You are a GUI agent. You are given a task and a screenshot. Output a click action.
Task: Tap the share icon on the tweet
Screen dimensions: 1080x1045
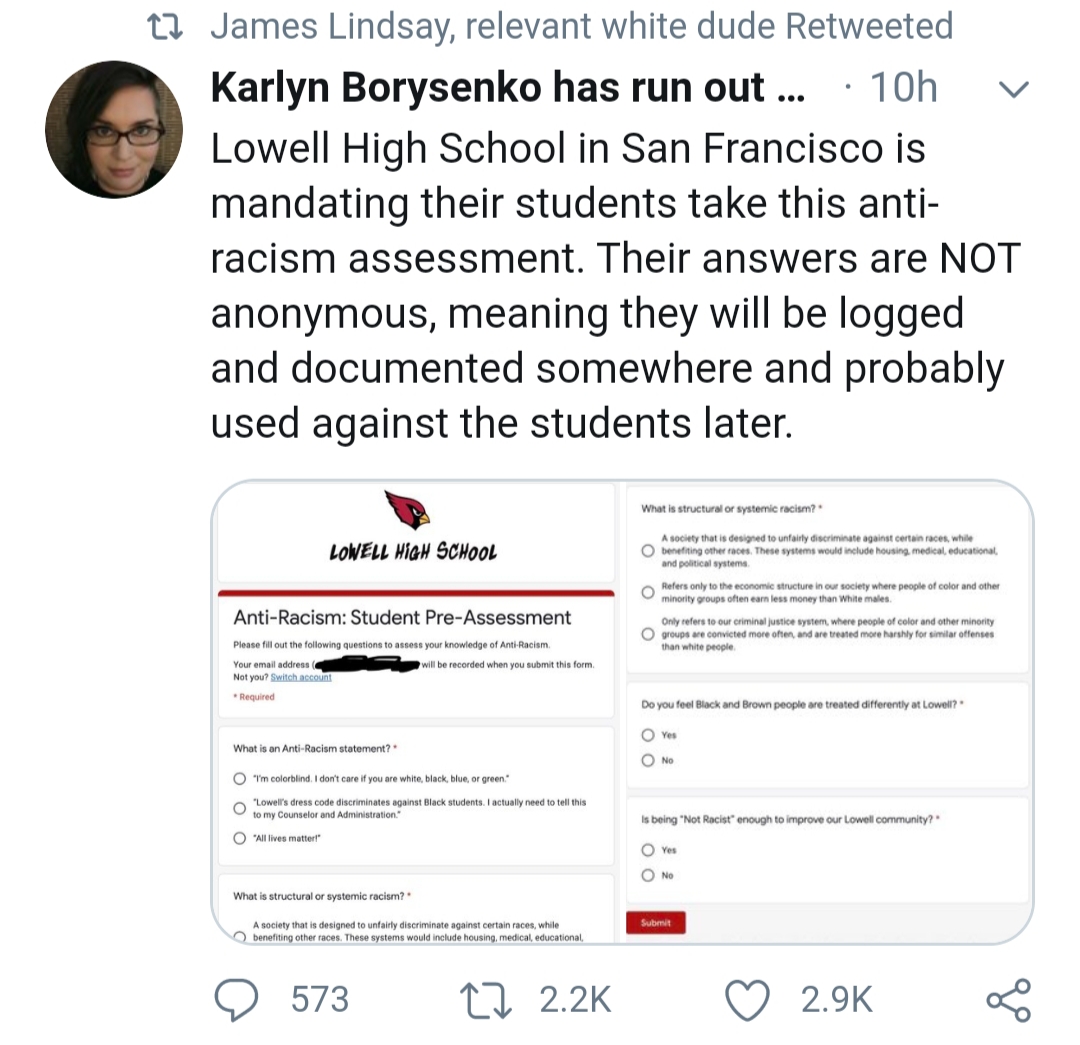point(1007,998)
